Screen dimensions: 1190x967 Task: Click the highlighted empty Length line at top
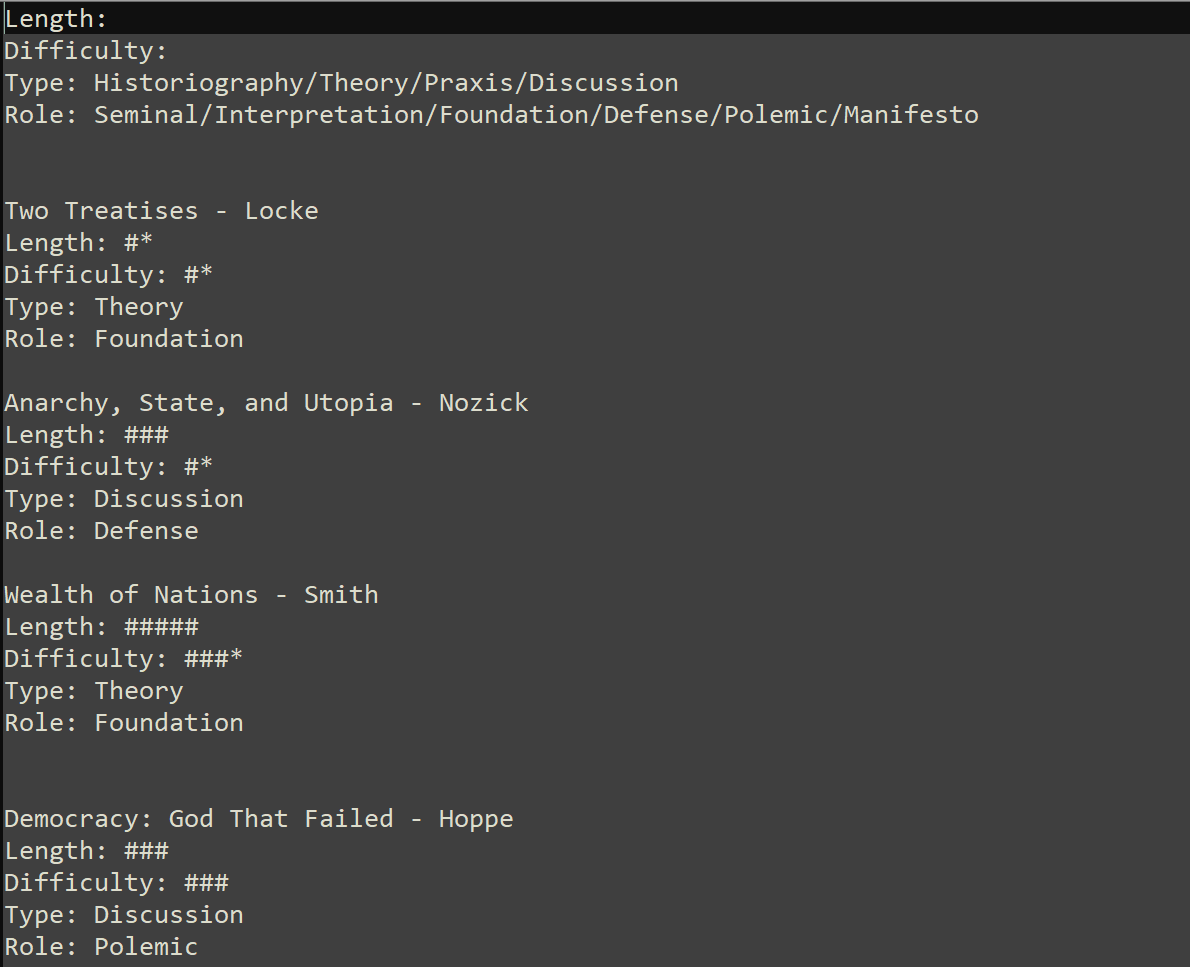[56, 19]
